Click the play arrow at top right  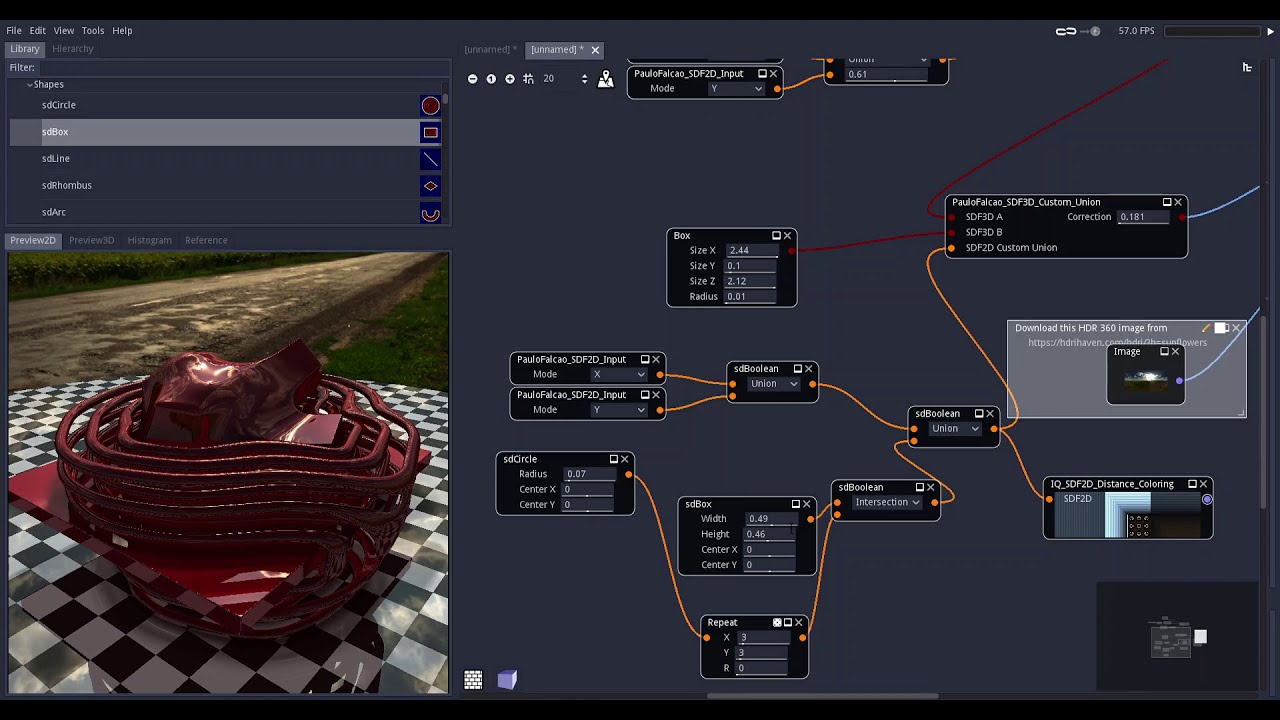click(x=1271, y=31)
